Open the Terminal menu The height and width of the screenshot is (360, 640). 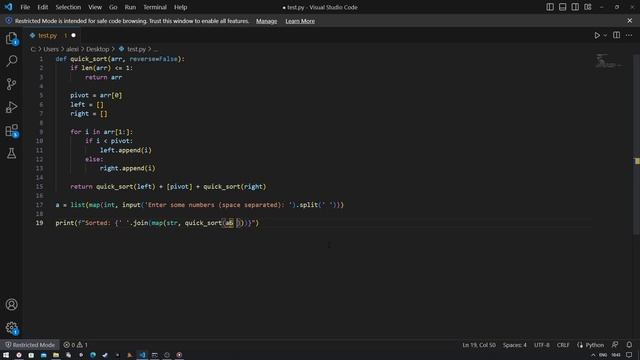155,7
